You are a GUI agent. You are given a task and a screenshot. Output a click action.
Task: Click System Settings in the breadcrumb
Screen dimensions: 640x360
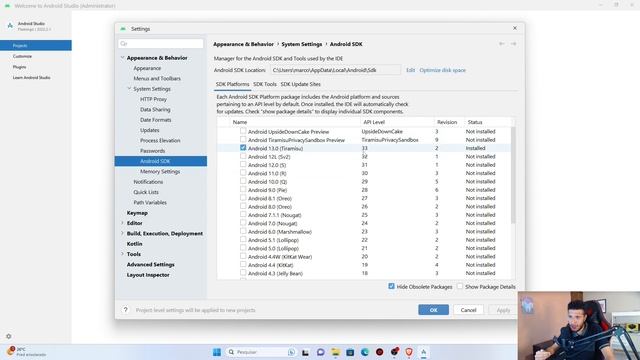point(302,44)
